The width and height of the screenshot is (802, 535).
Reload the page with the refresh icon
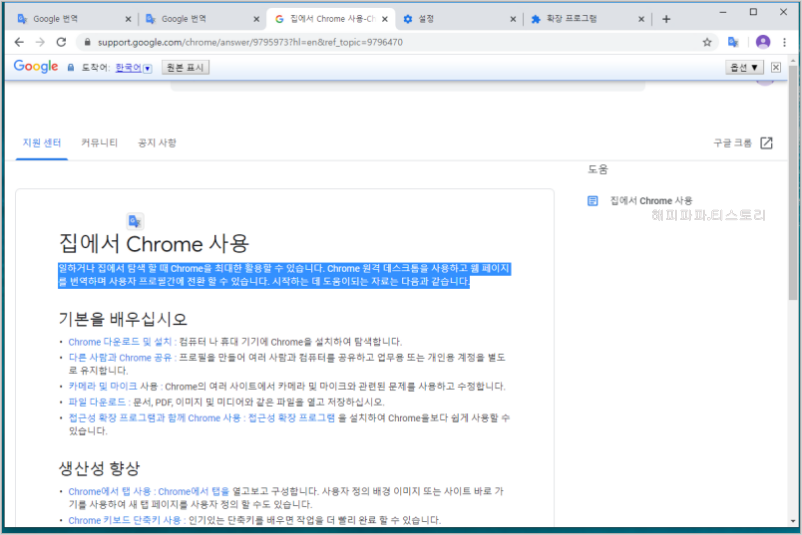click(x=61, y=42)
